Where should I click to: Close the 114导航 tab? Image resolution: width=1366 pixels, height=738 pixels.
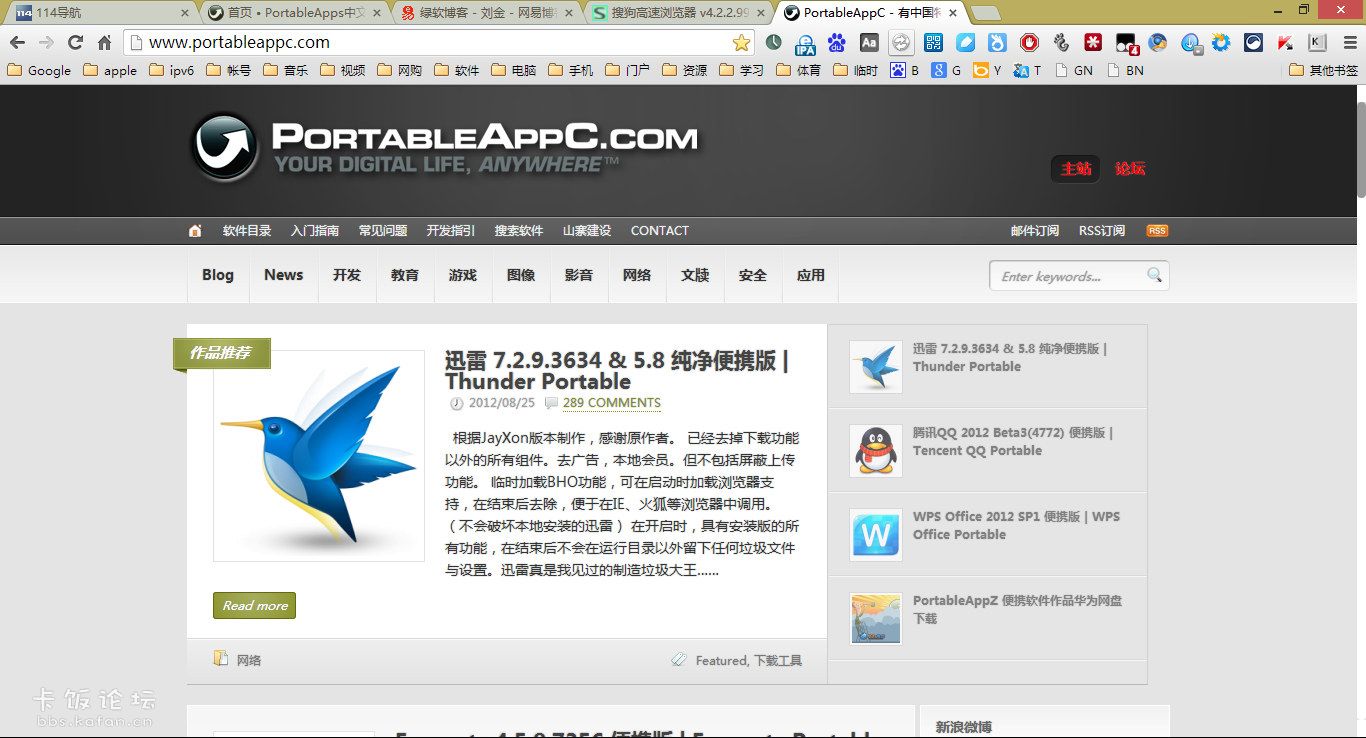(x=185, y=13)
